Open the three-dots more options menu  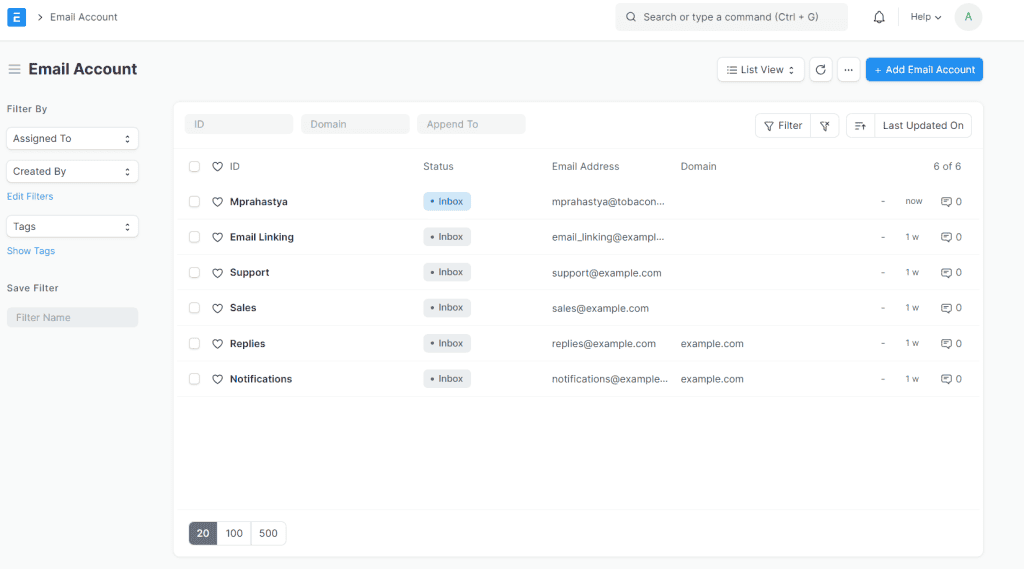click(x=848, y=70)
